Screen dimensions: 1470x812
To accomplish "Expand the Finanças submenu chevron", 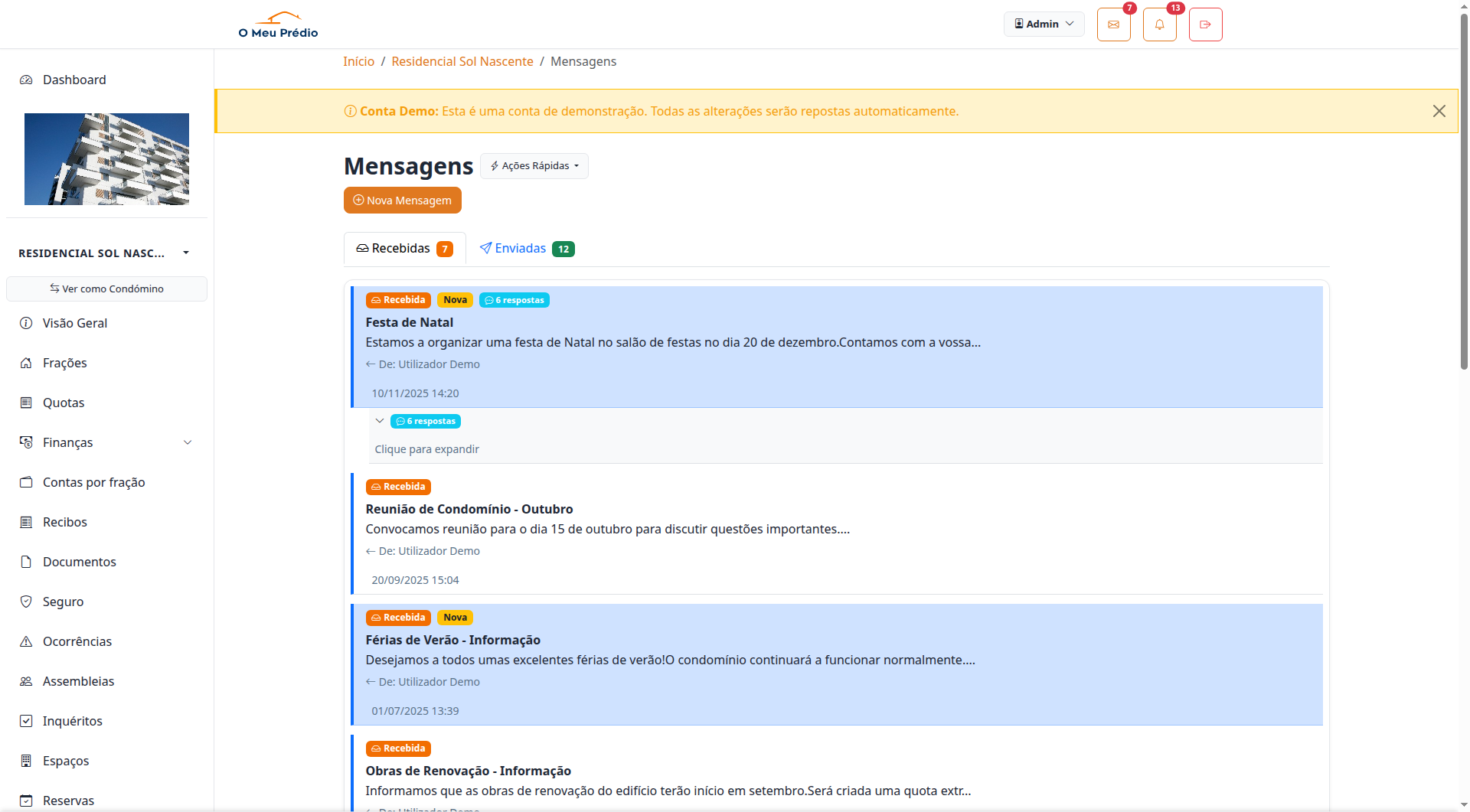I will [x=188, y=442].
